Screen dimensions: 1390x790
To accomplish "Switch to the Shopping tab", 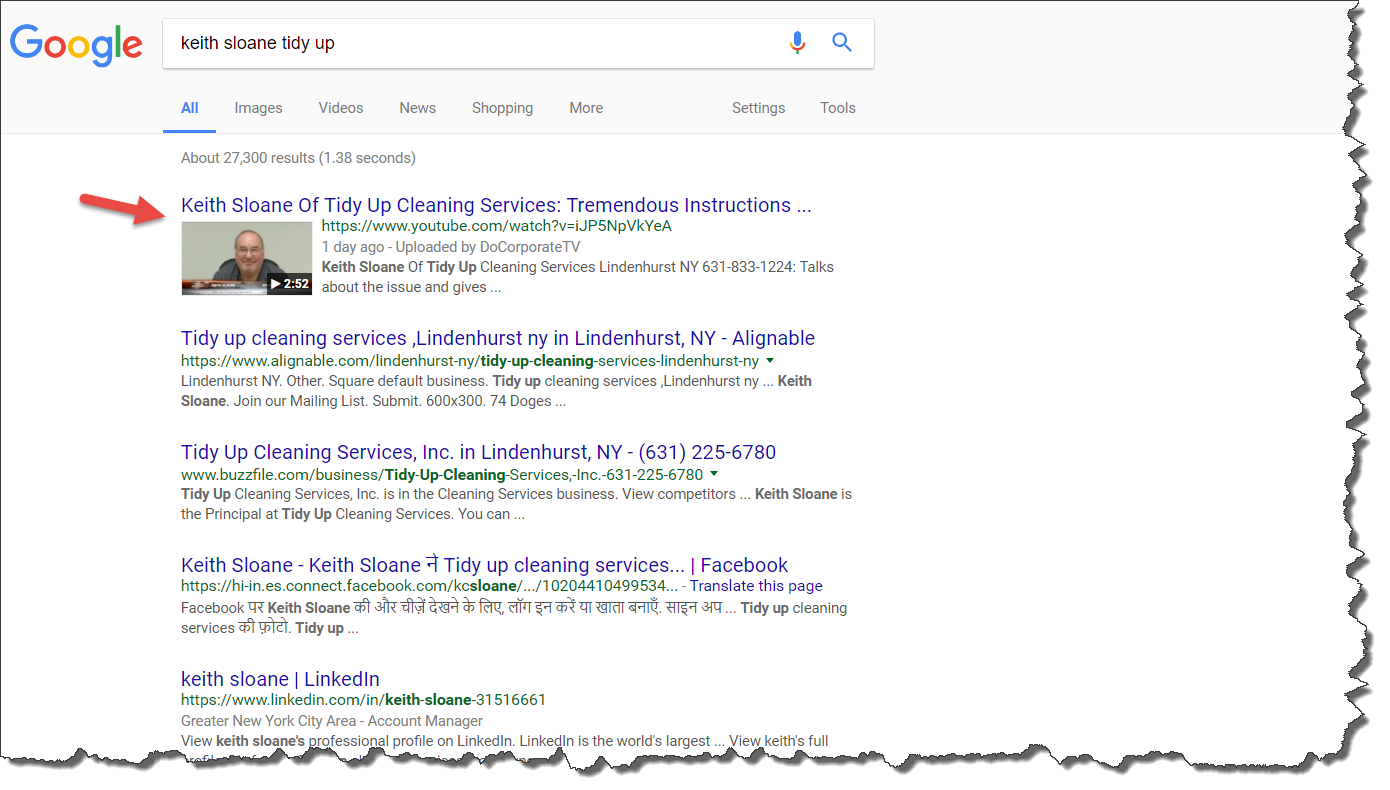I will click(x=502, y=108).
